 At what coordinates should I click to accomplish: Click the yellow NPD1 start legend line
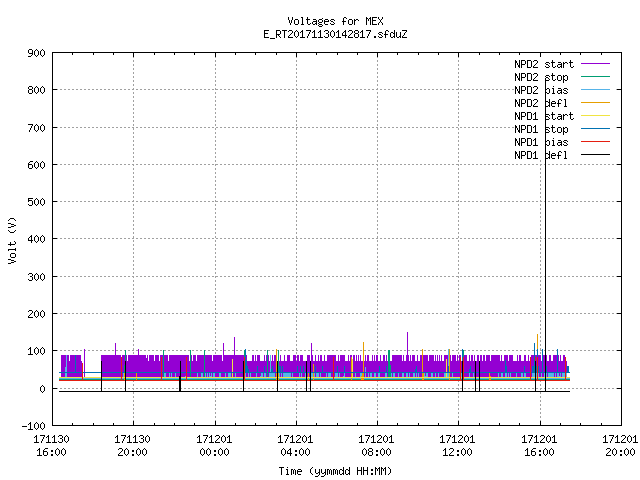(595, 116)
